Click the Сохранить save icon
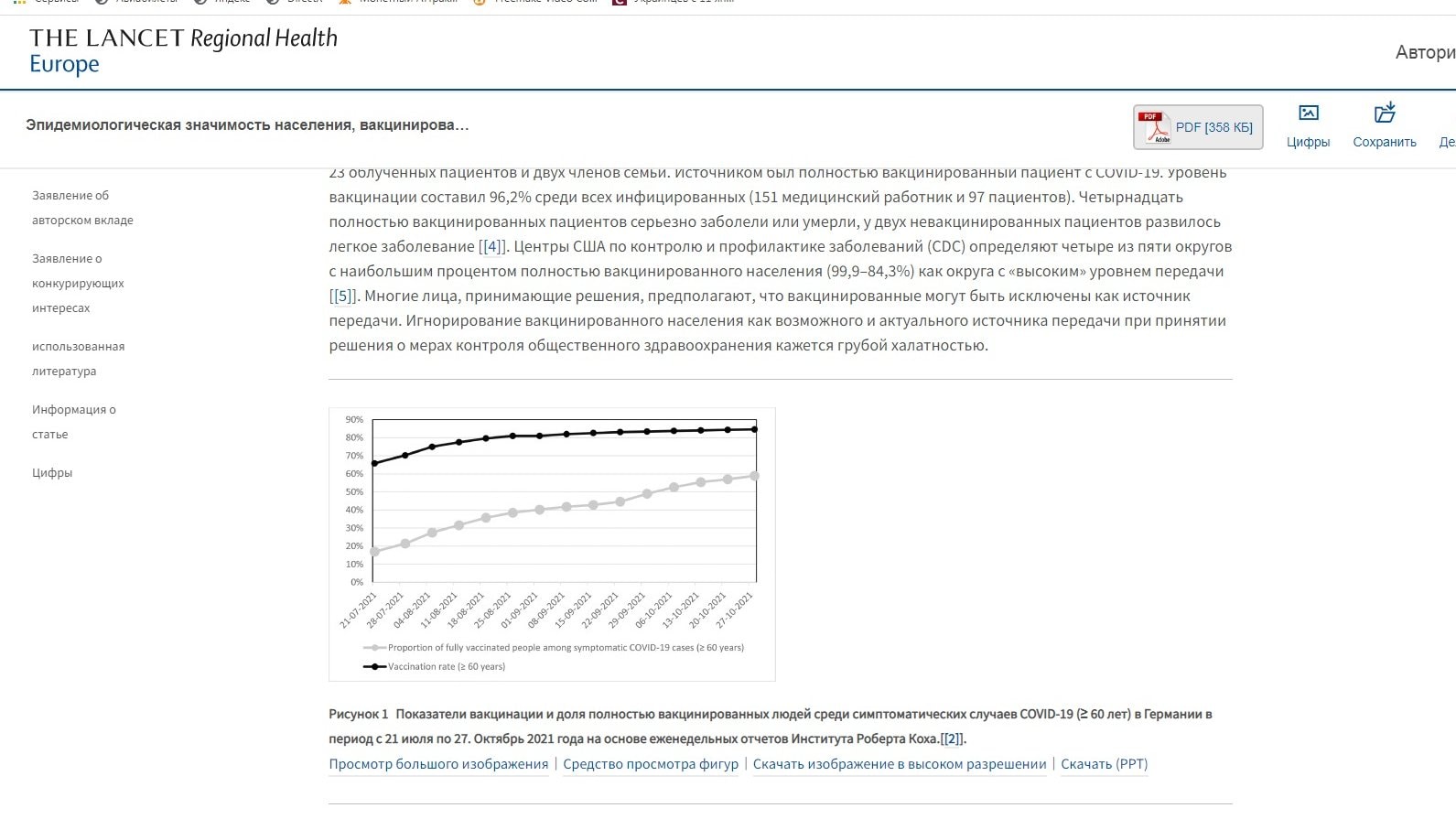The image size is (1456, 819). tap(1384, 125)
